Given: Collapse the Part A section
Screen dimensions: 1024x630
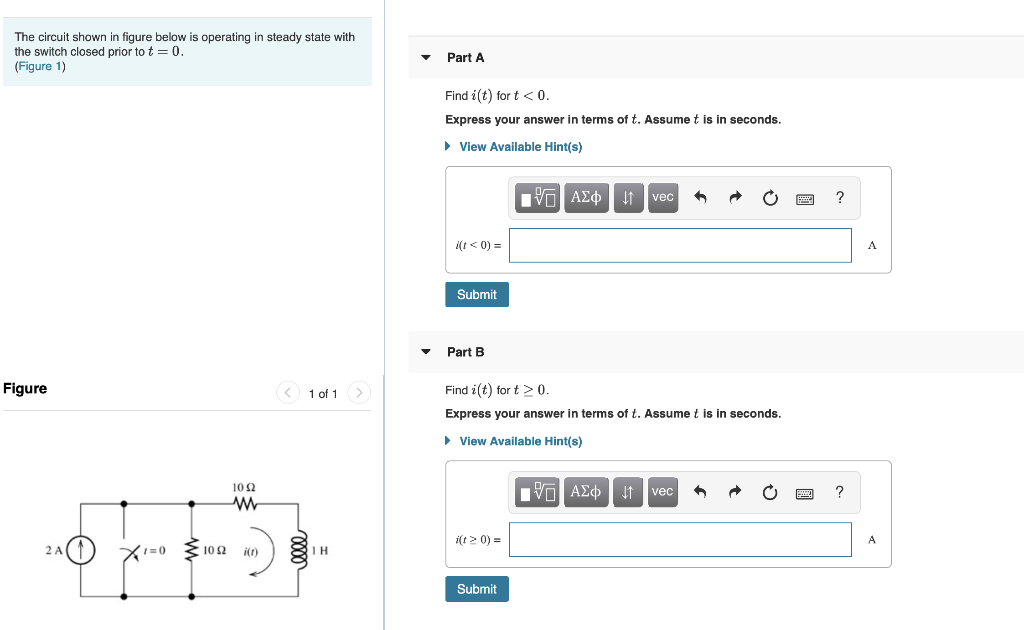Looking at the screenshot, I should coord(426,57).
